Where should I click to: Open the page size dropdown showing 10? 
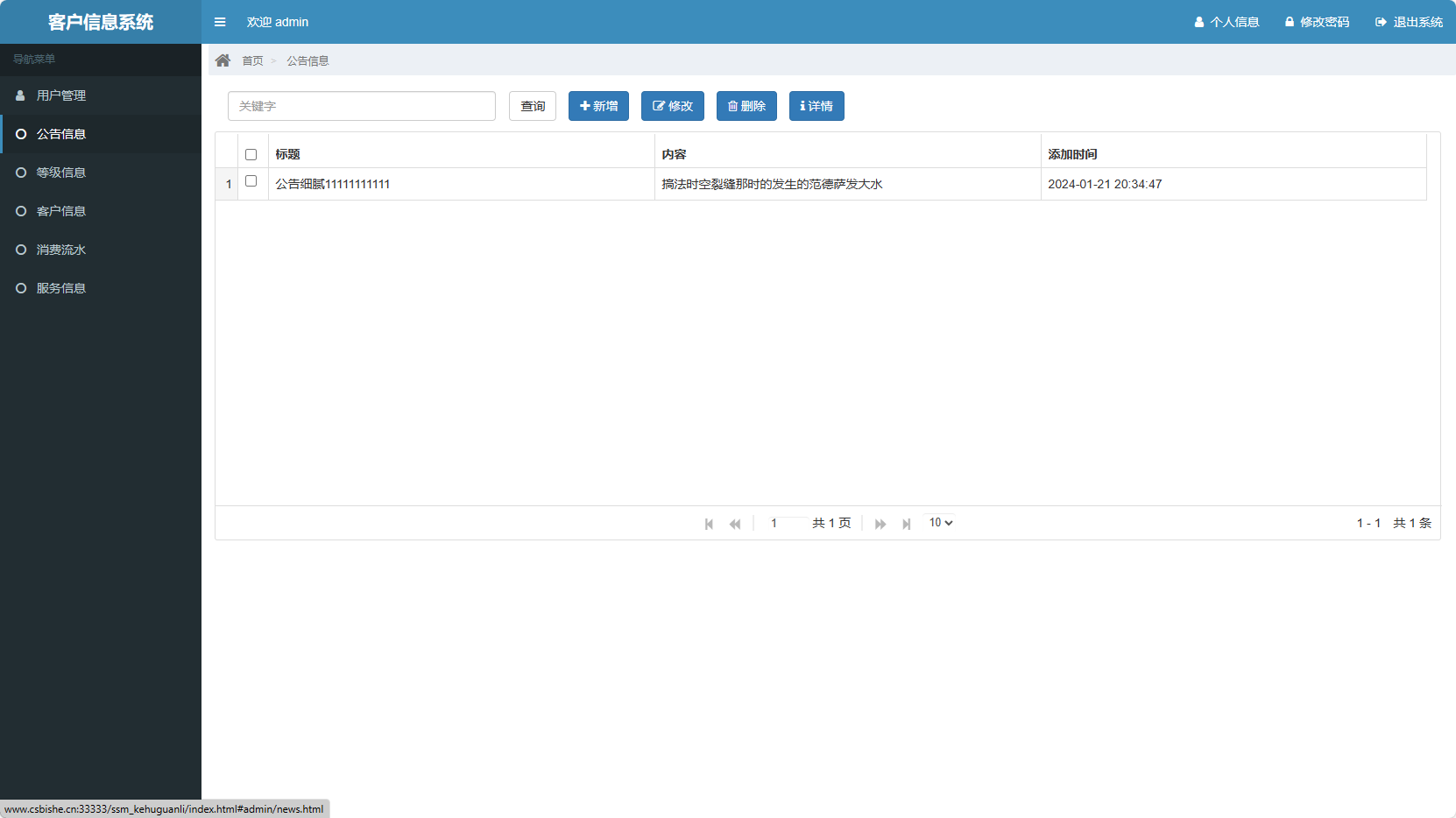(939, 522)
